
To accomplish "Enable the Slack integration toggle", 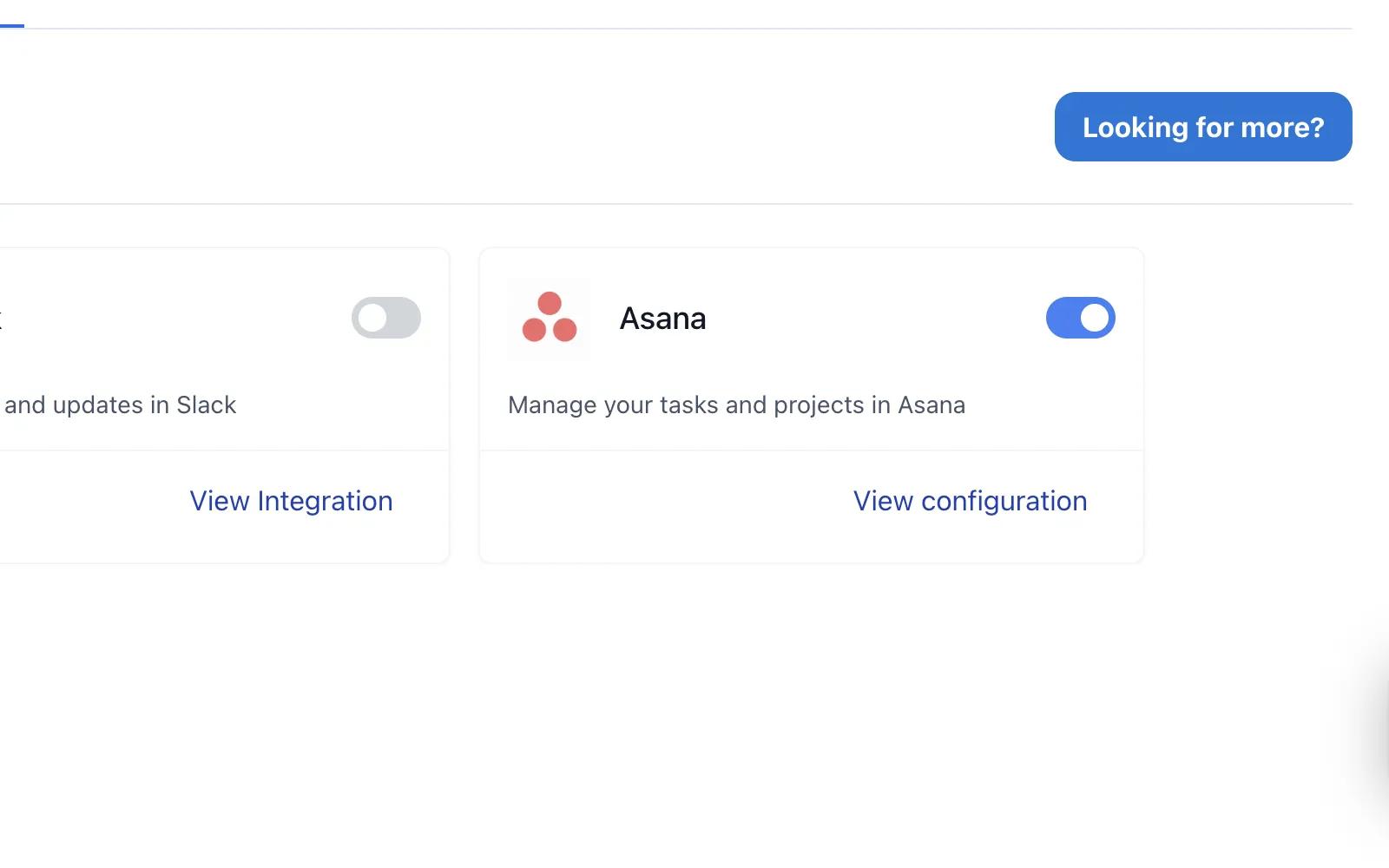I will coord(386,318).
